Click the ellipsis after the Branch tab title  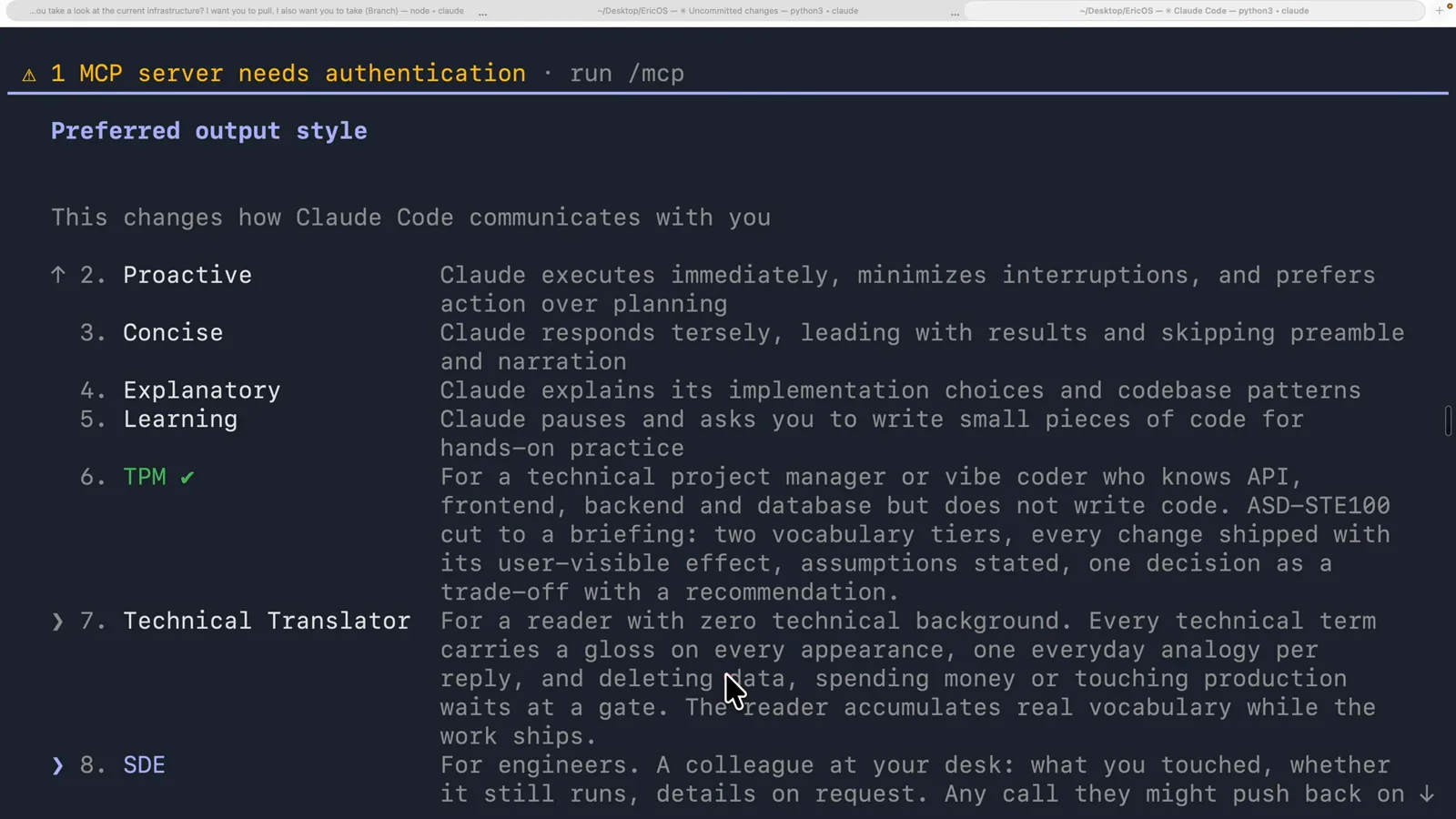tap(482, 13)
